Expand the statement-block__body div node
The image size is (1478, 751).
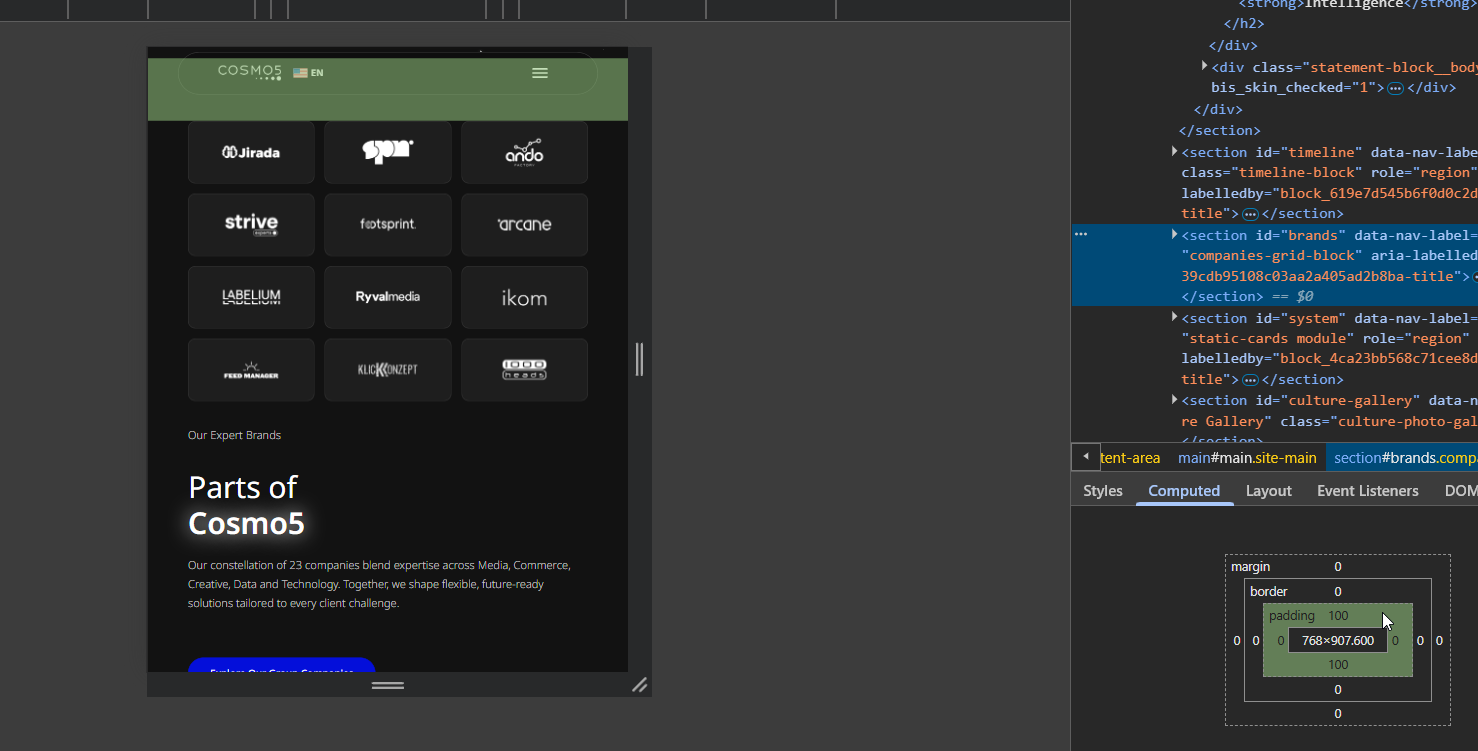tap(1204, 66)
